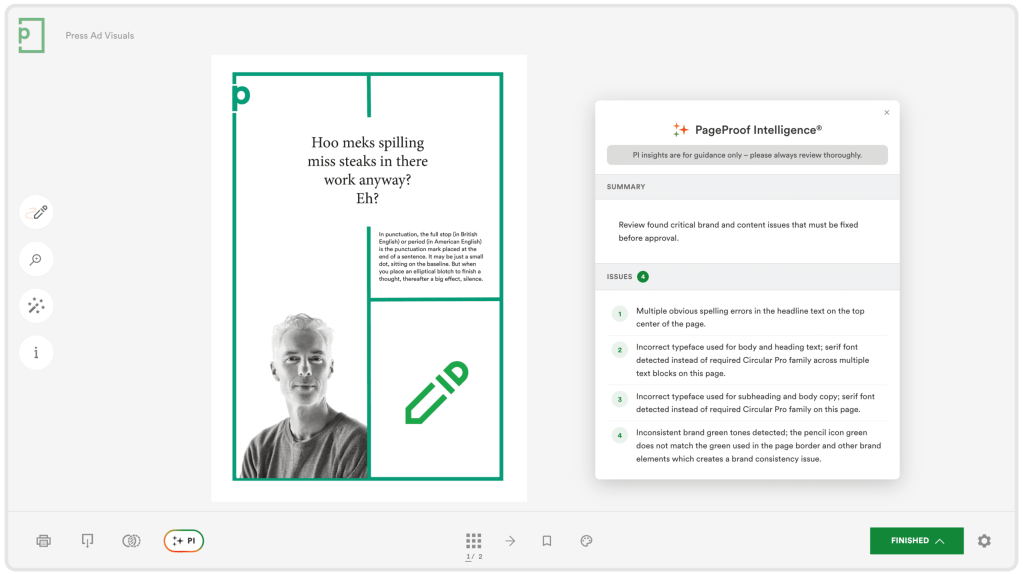Click the PageProof Intelligence sparkle logo
The width and height of the screenshot is (1023, 574).
[x=680, y=130]
